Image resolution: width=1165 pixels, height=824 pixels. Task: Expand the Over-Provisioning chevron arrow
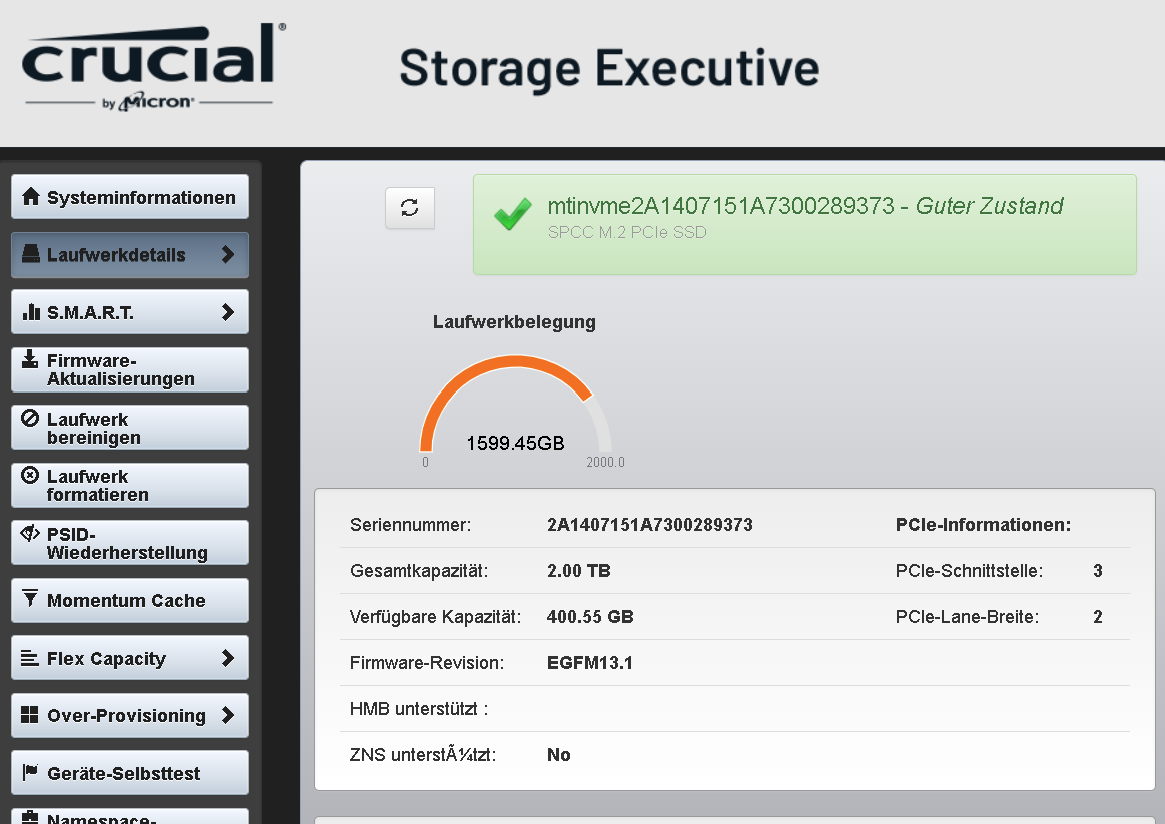point(228,715)
